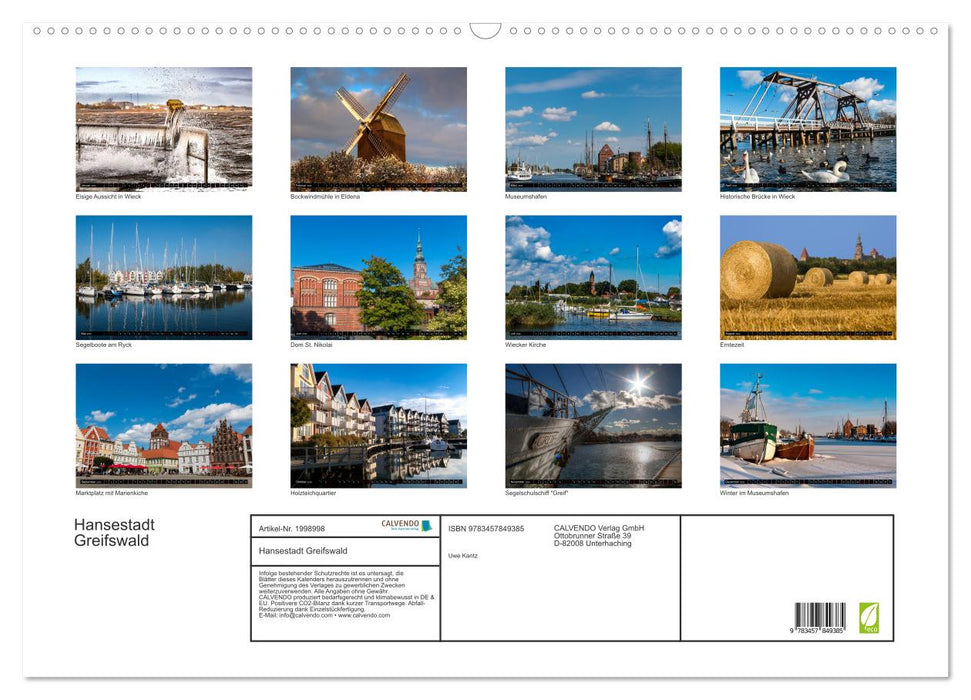Screen dimensions: 971x700
Task: Click the blue CALVENDO flag symbol
Action: click(x=427, y=524)
